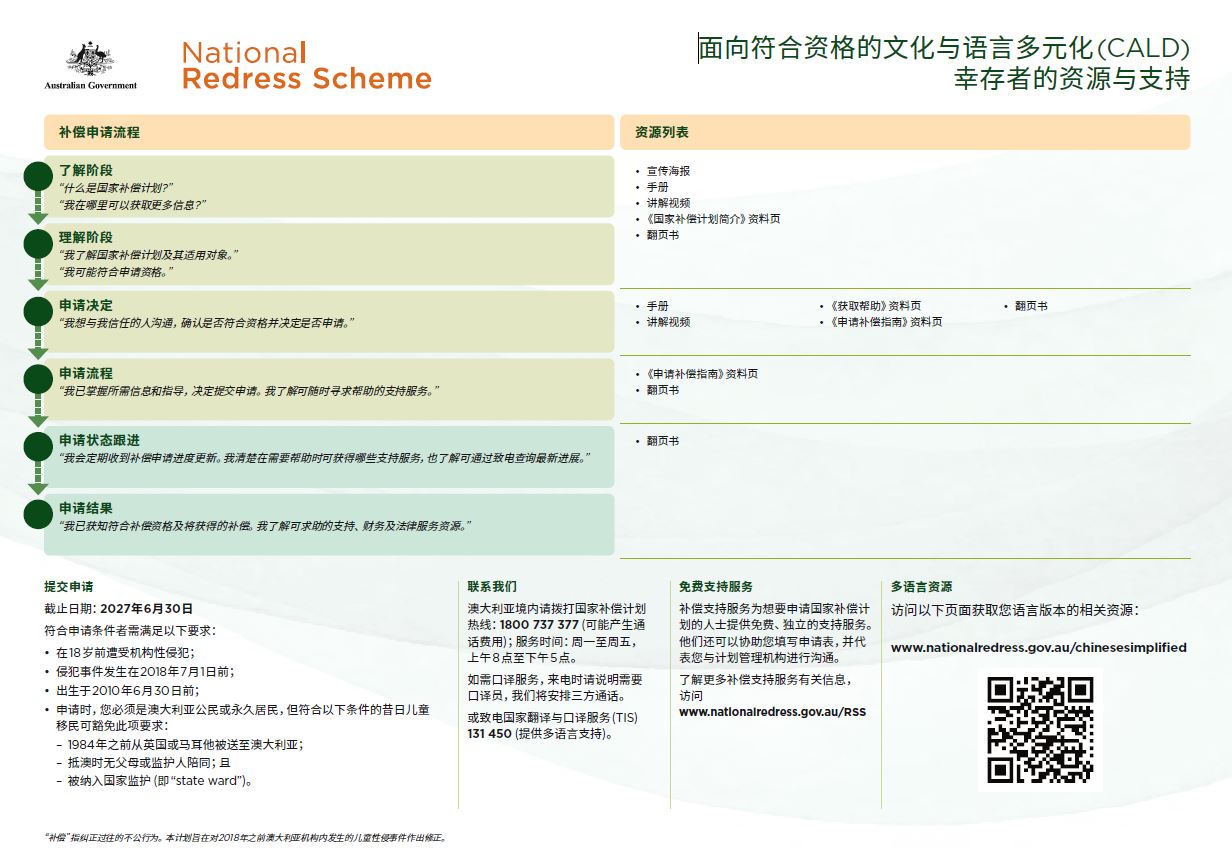The height and width of the screenshot is (864, 1232).
Task: Select the quote starting “我已掌握所需信息和指导”
Action: click(x=250, y=390)
